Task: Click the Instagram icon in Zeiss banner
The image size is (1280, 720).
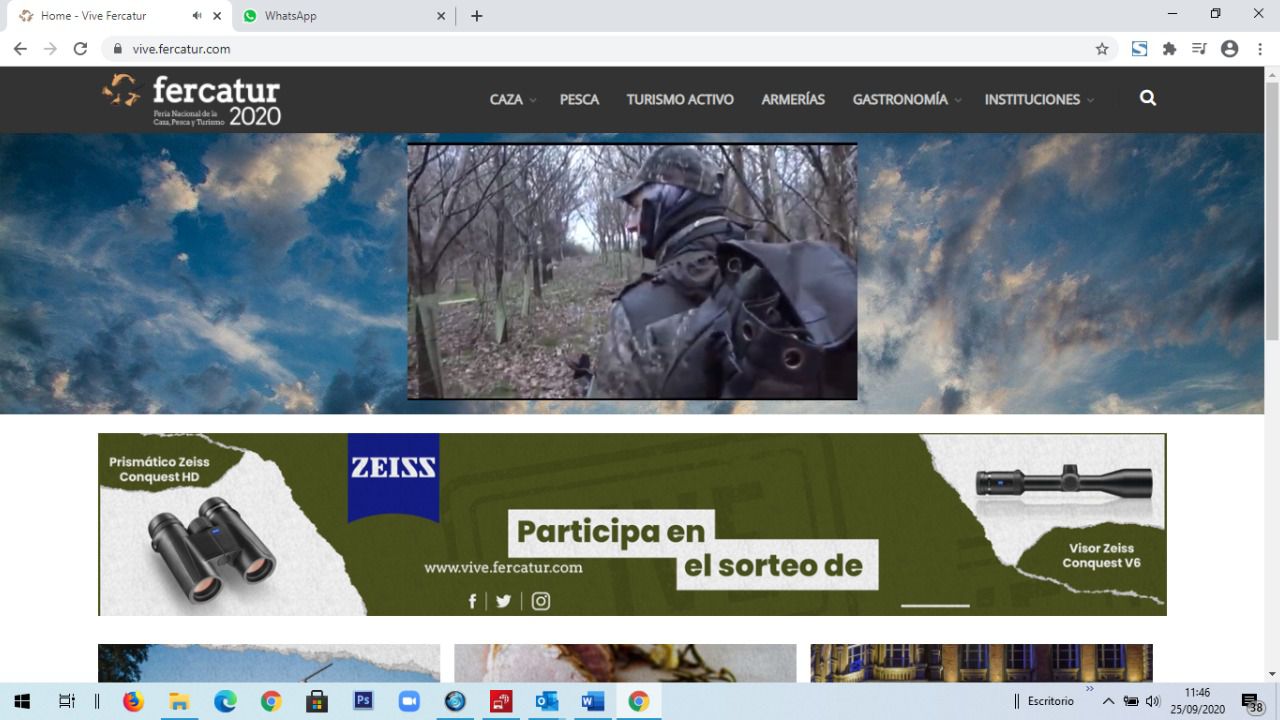Action: click(x=541, y=601)
